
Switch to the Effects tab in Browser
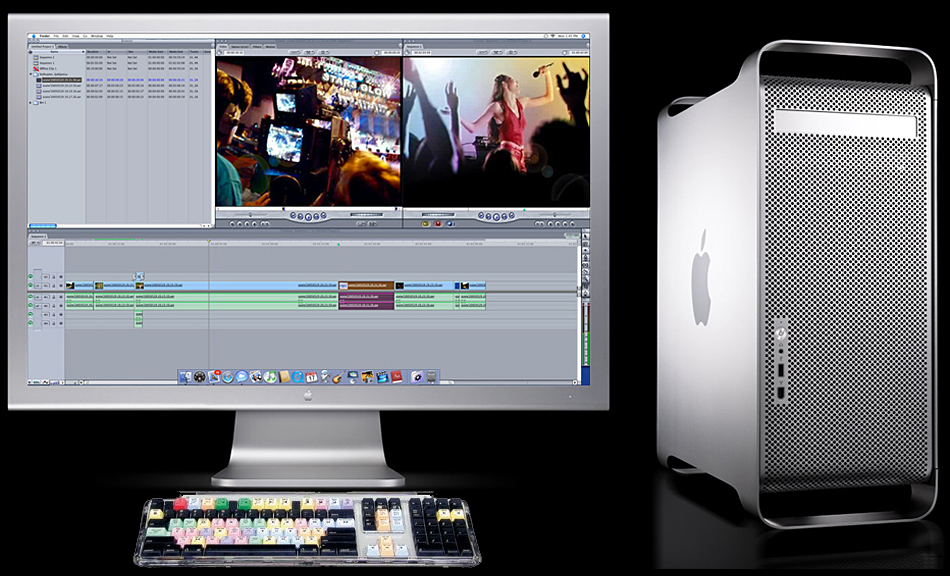click(x=62, y=47)
